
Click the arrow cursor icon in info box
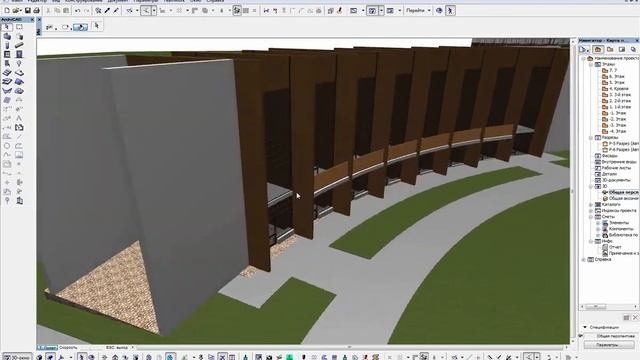point(97,26)
